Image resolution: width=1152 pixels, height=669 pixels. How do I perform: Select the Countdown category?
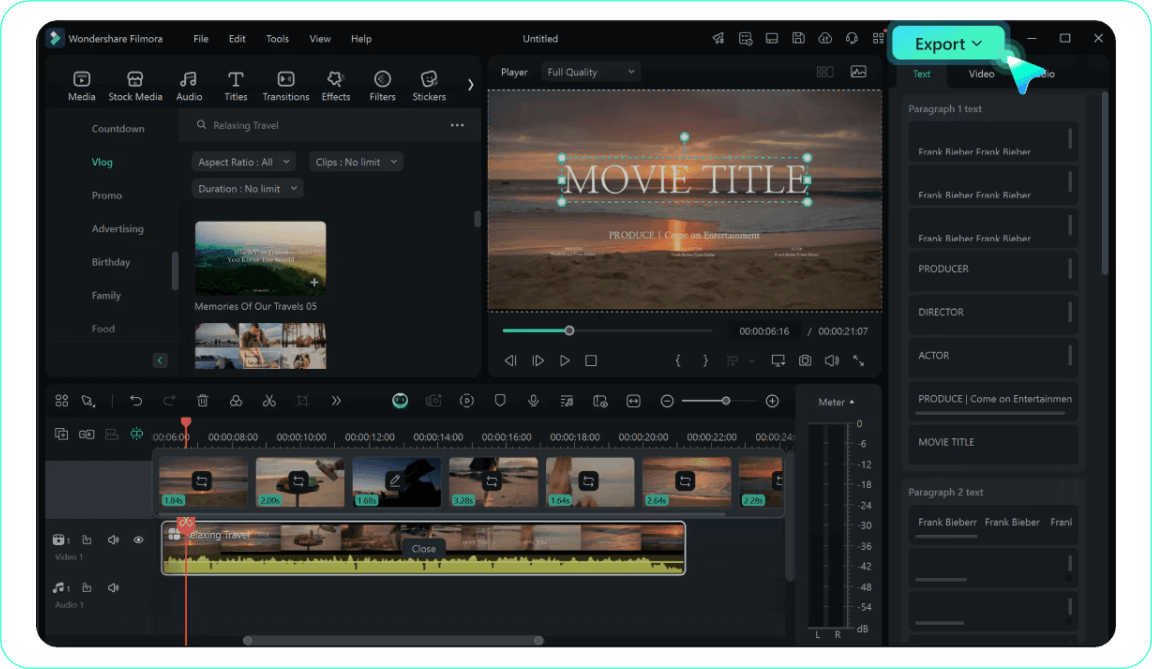(x=118, y=129)
